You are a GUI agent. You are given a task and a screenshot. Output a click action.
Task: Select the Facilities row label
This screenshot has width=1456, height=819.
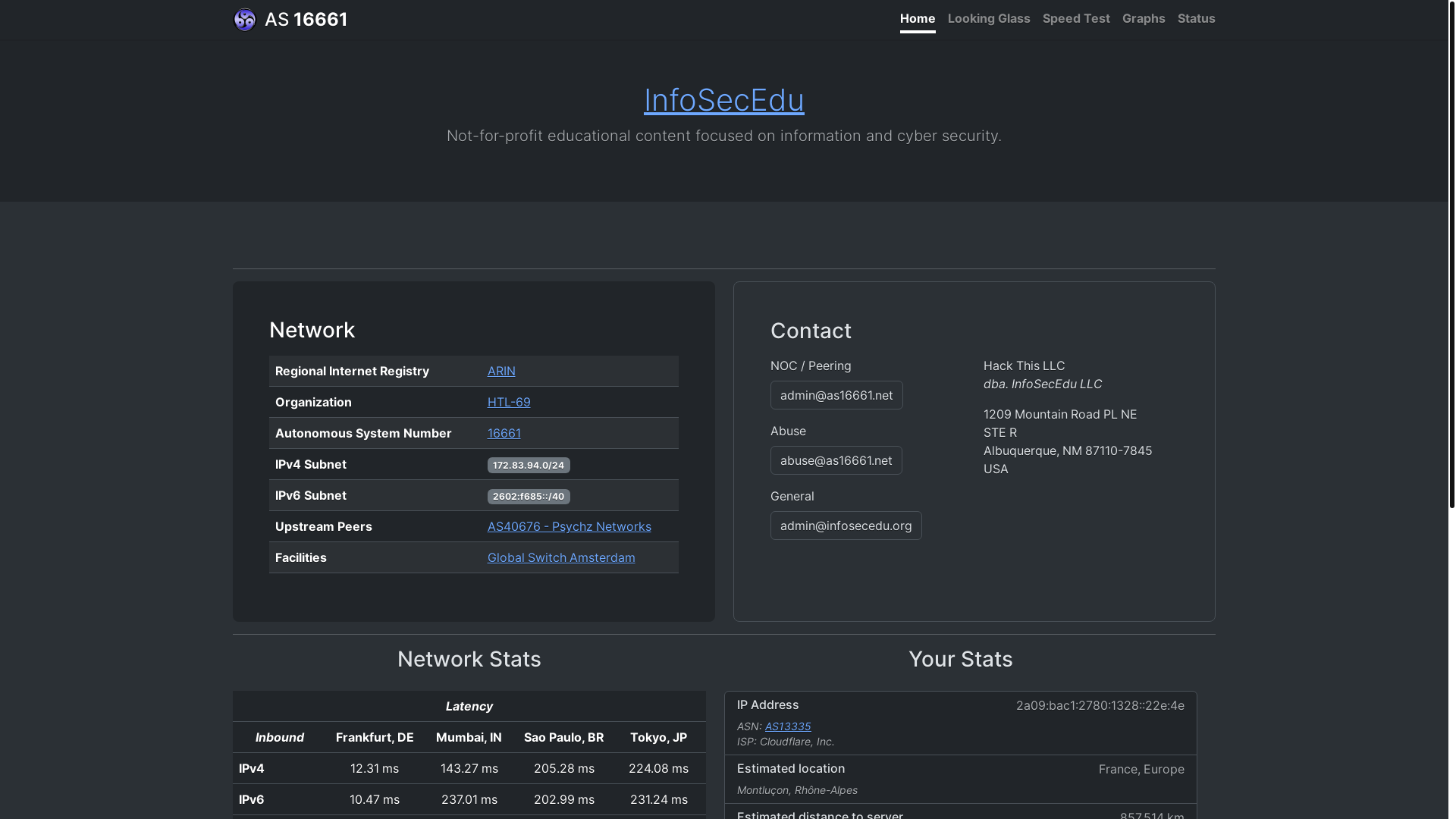coord(301,557)
